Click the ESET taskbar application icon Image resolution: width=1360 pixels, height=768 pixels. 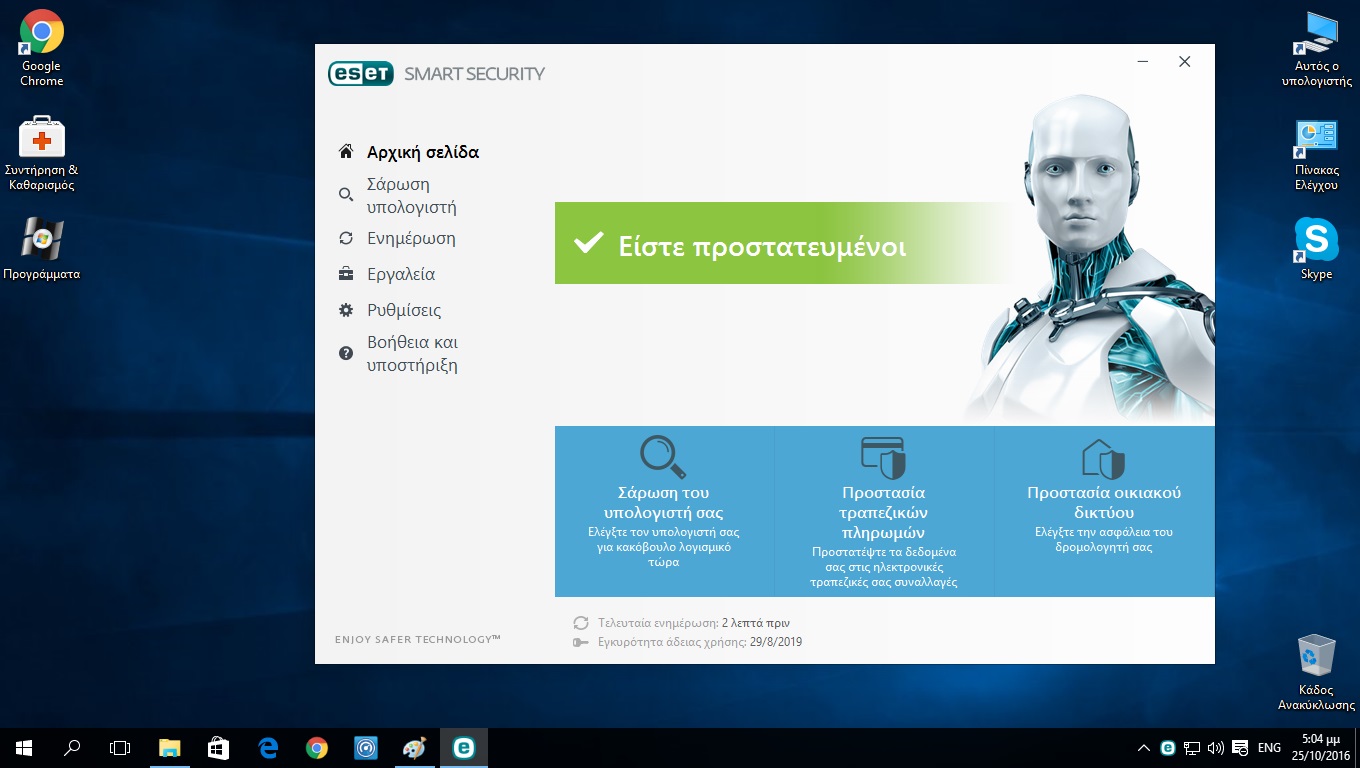click(x=463, y=748)
